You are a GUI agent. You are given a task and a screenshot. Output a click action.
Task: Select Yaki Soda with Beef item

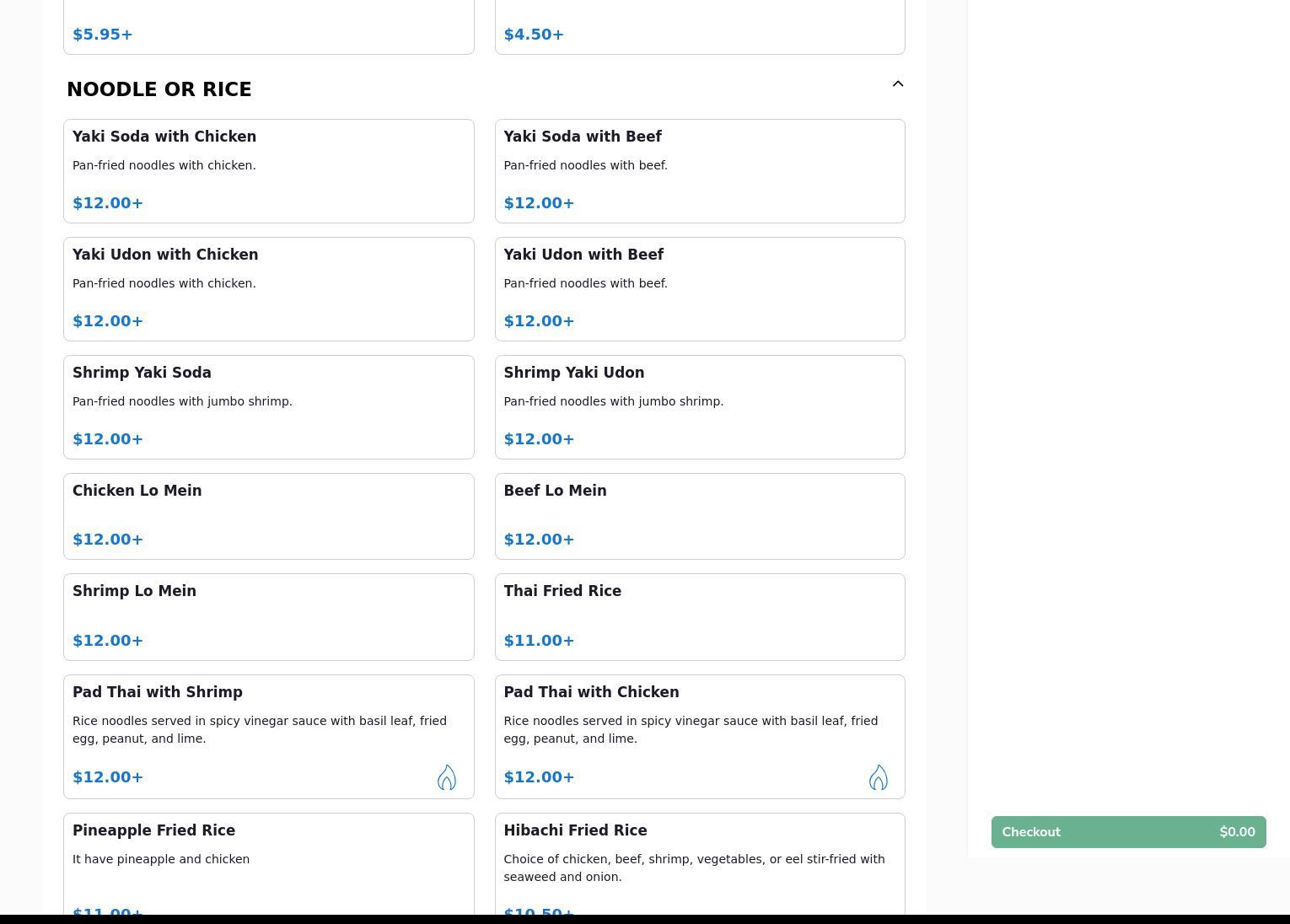tap(699, 171)
